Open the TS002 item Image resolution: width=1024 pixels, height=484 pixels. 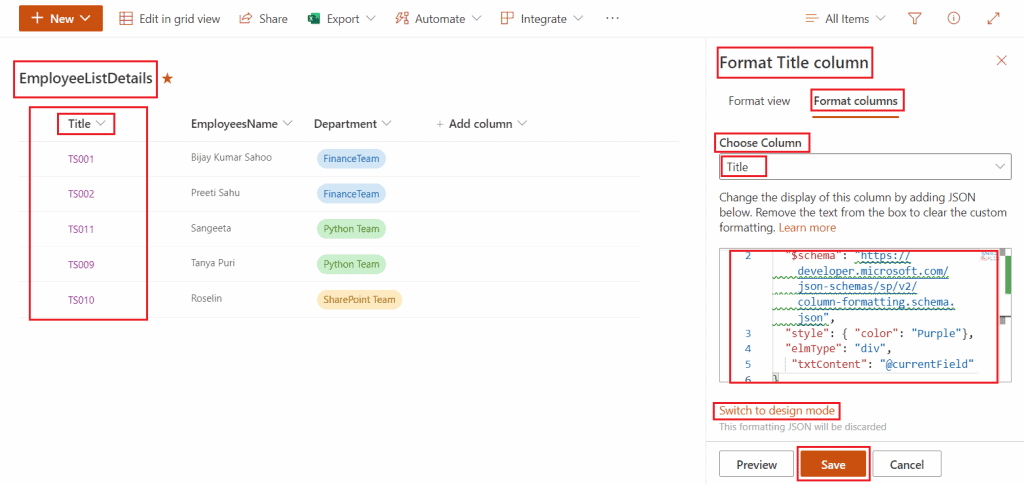tap(81, 194)
